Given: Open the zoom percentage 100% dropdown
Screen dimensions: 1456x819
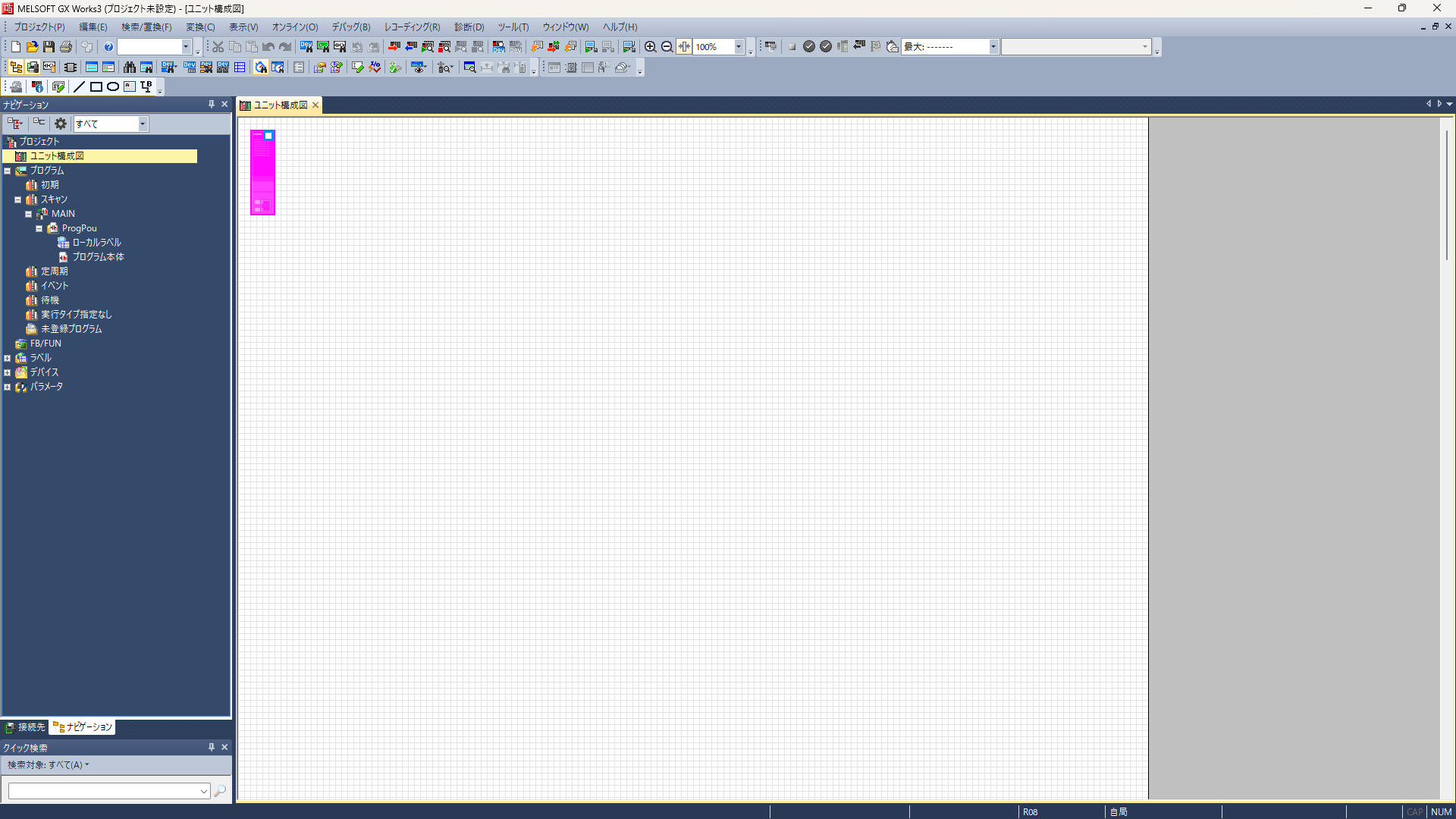Looking at the screenshot, I should (738, 47).
